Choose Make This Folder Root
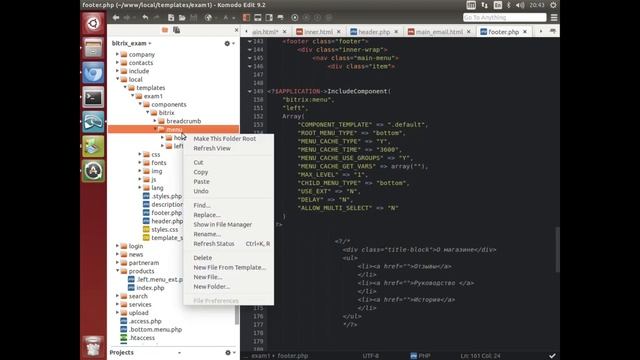This screenshot has height=360, width=640. tap(224, 139)
